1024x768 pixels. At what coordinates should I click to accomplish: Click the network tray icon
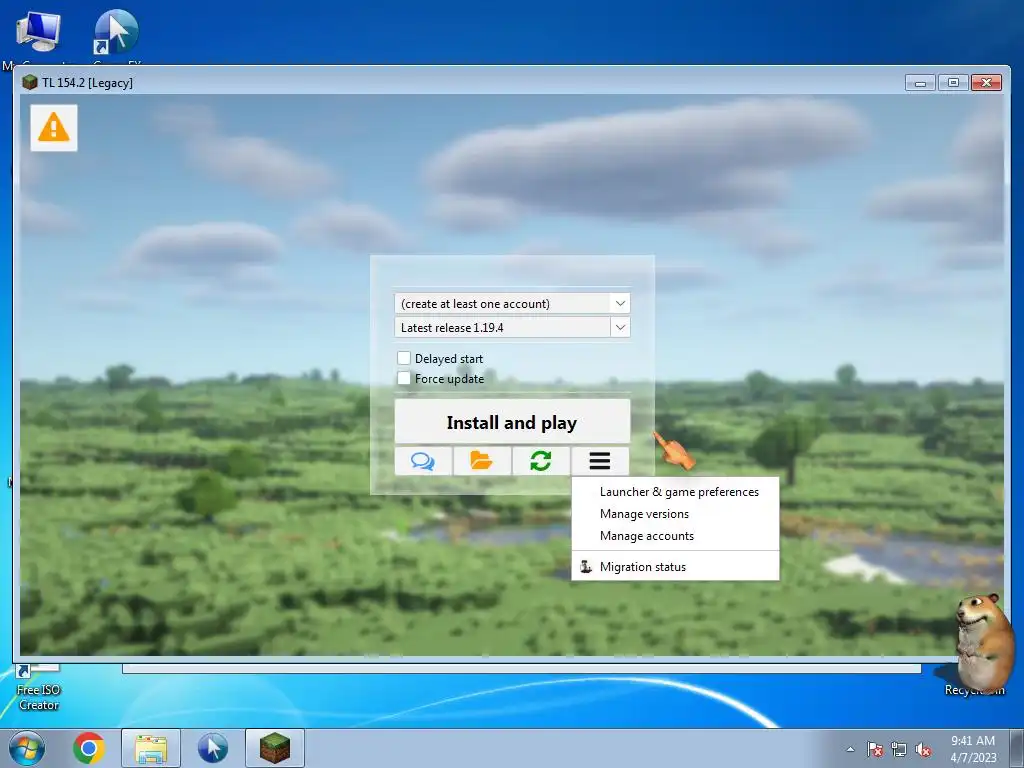point(899,750)
